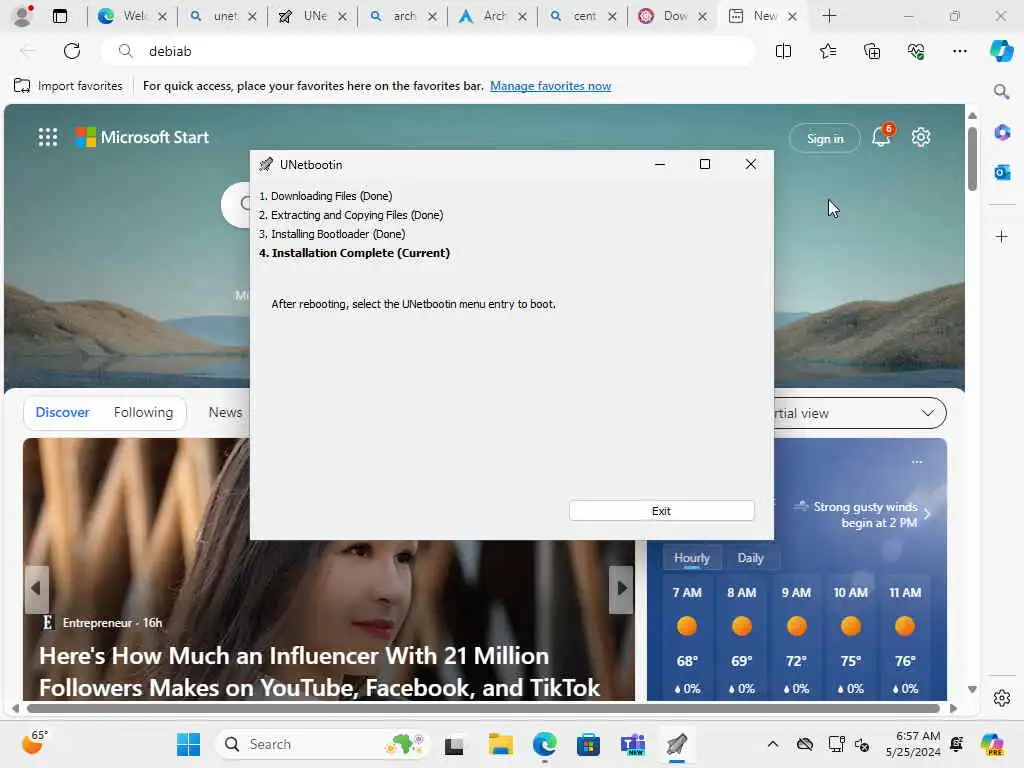Click the Sign in button
Image resolution: width=1024 pixels, height=768 pixels.
[x=824, y=138]
